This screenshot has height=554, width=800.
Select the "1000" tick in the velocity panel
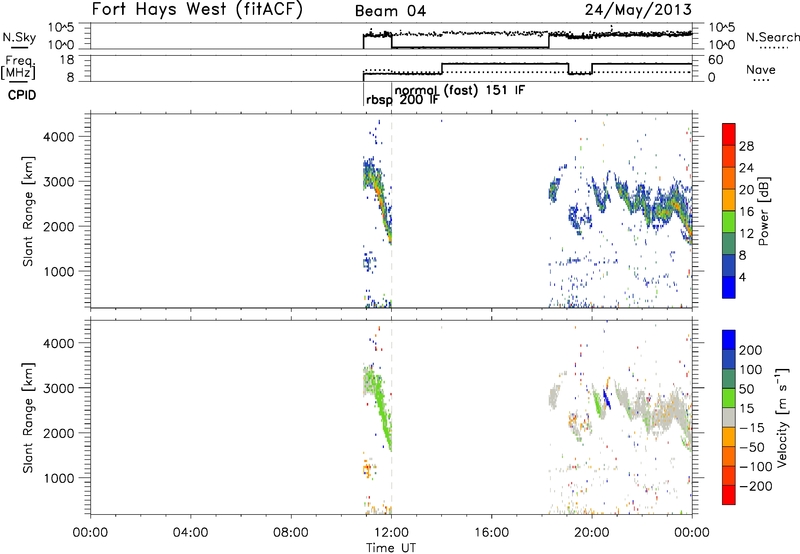coord(58,478)
